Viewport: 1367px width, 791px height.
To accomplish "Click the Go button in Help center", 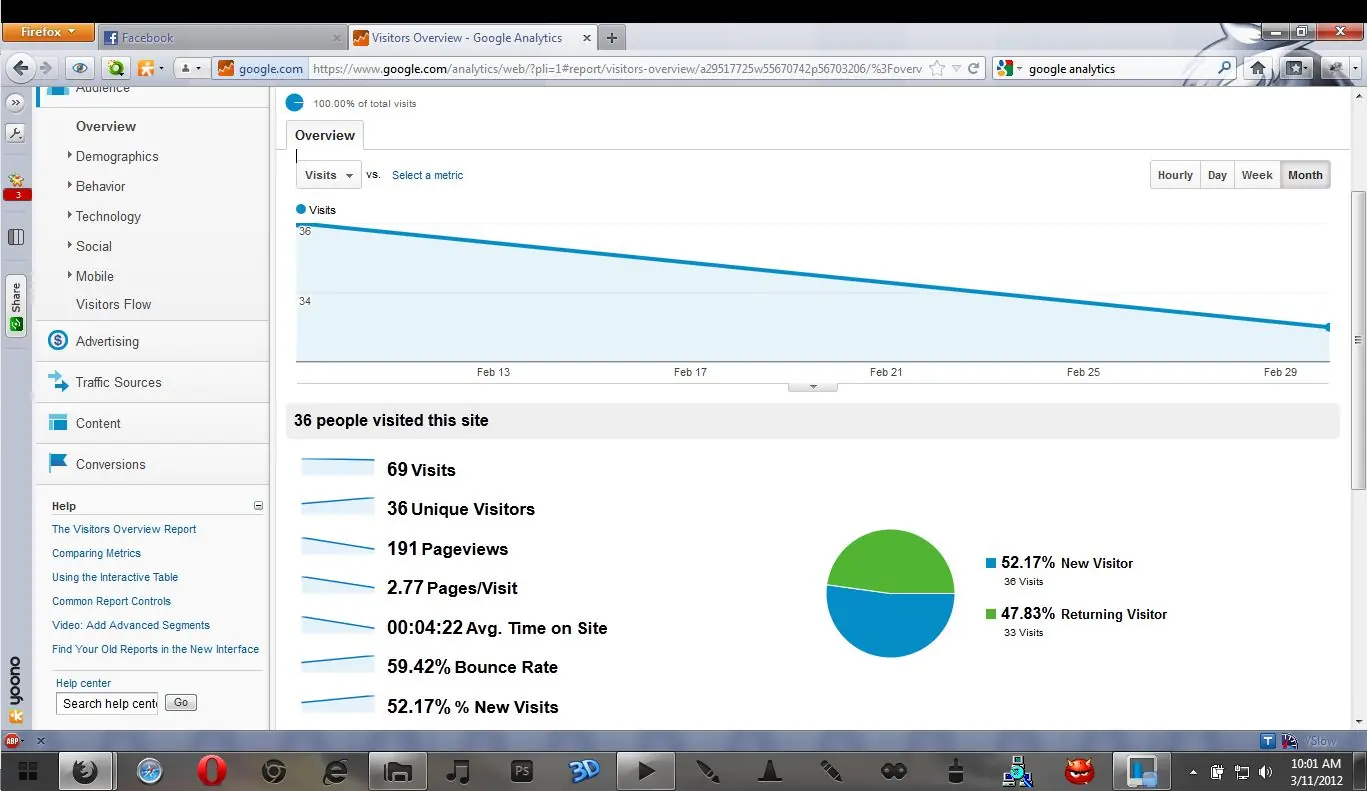I will pos(181,703).
